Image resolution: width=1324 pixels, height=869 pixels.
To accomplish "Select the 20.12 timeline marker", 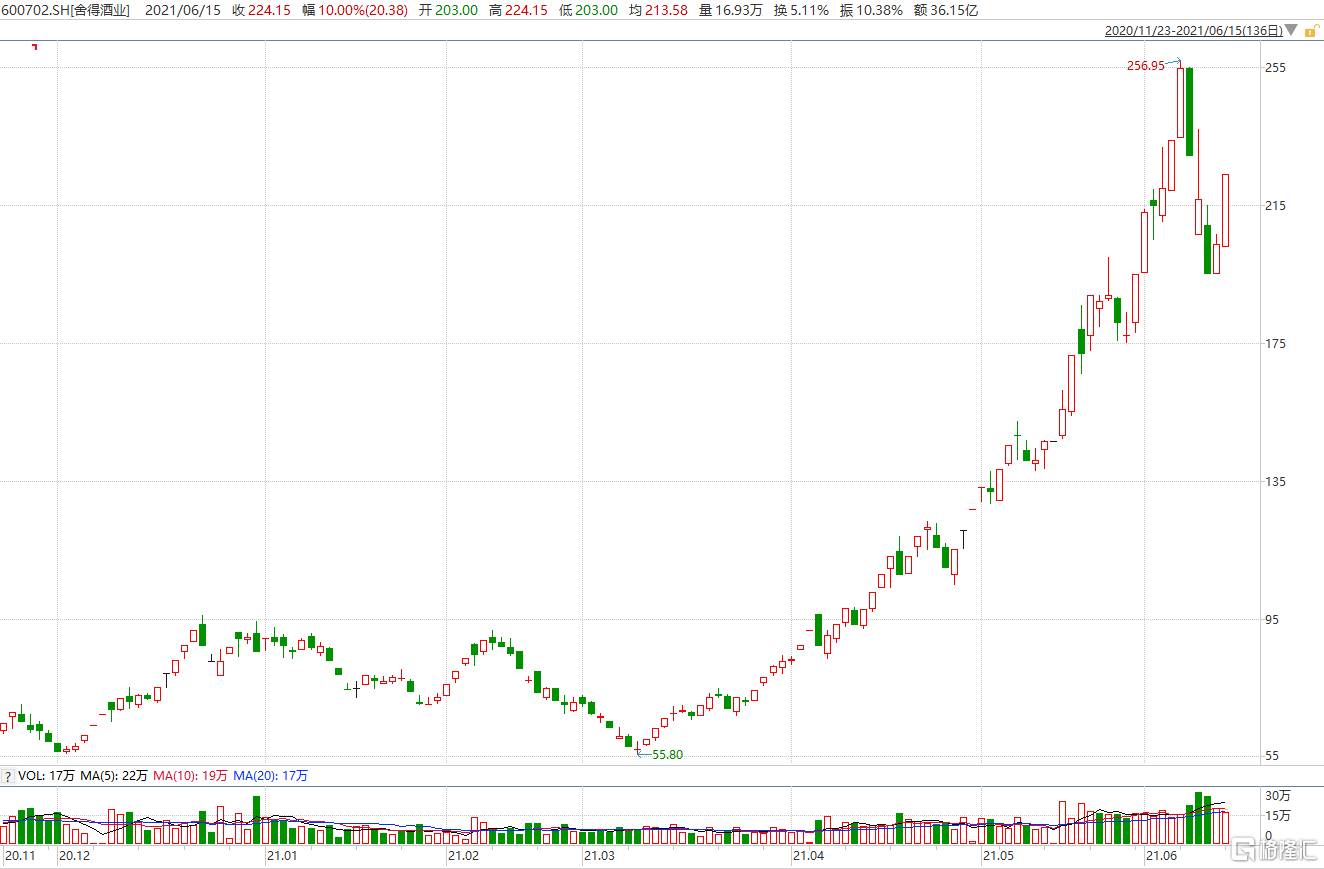I will (74, 856).
